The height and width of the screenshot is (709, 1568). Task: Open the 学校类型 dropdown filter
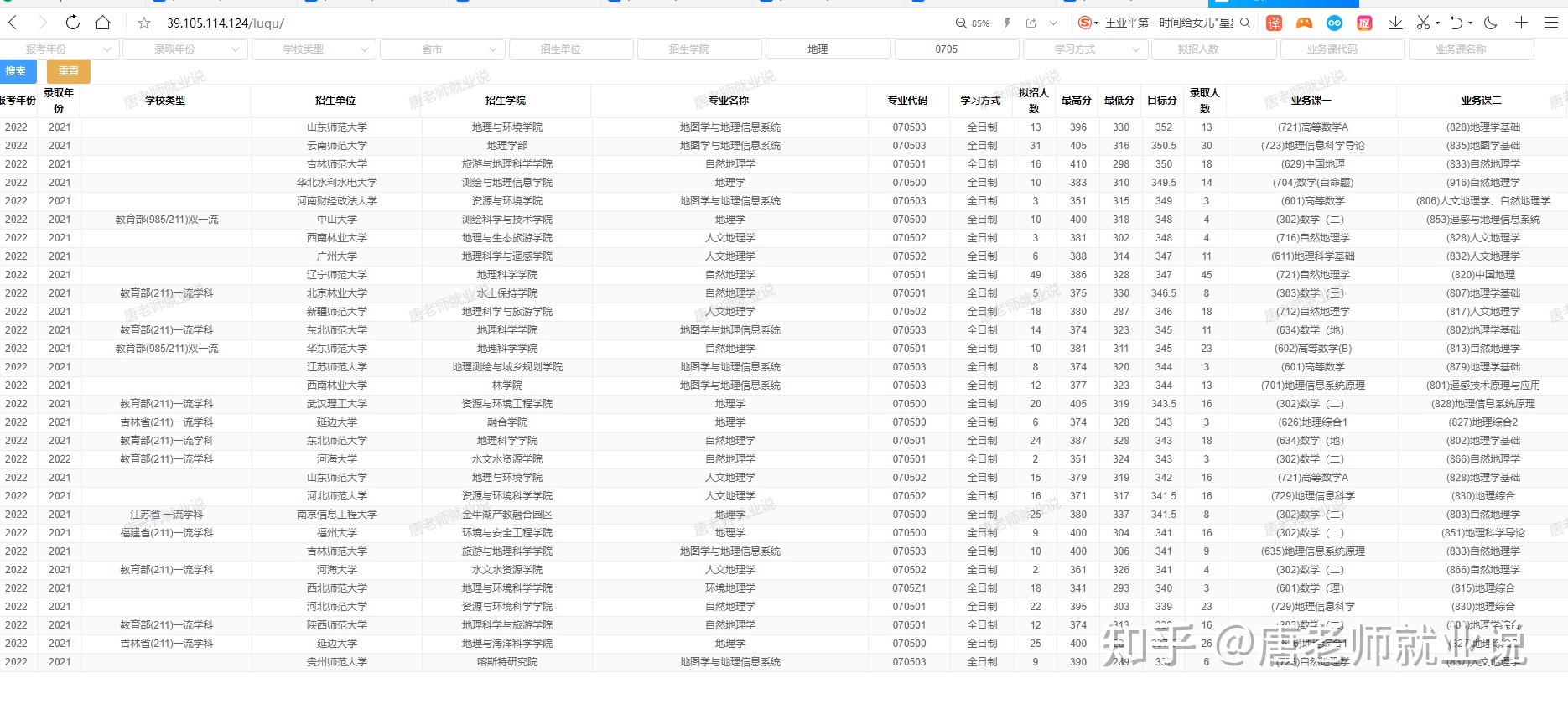coord(314,49)
